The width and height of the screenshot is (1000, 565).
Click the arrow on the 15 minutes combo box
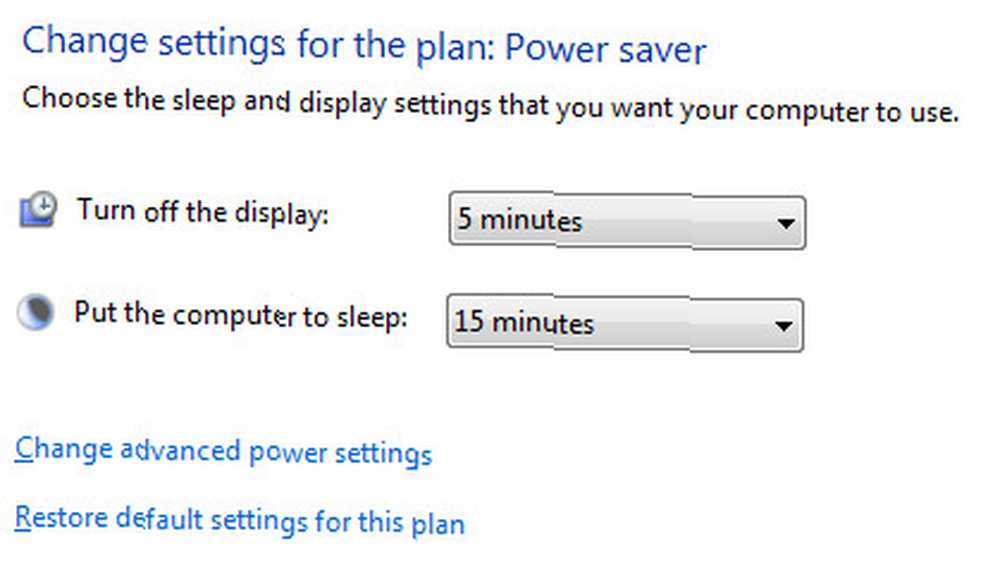pyautogui.click(x=783, y=326)
